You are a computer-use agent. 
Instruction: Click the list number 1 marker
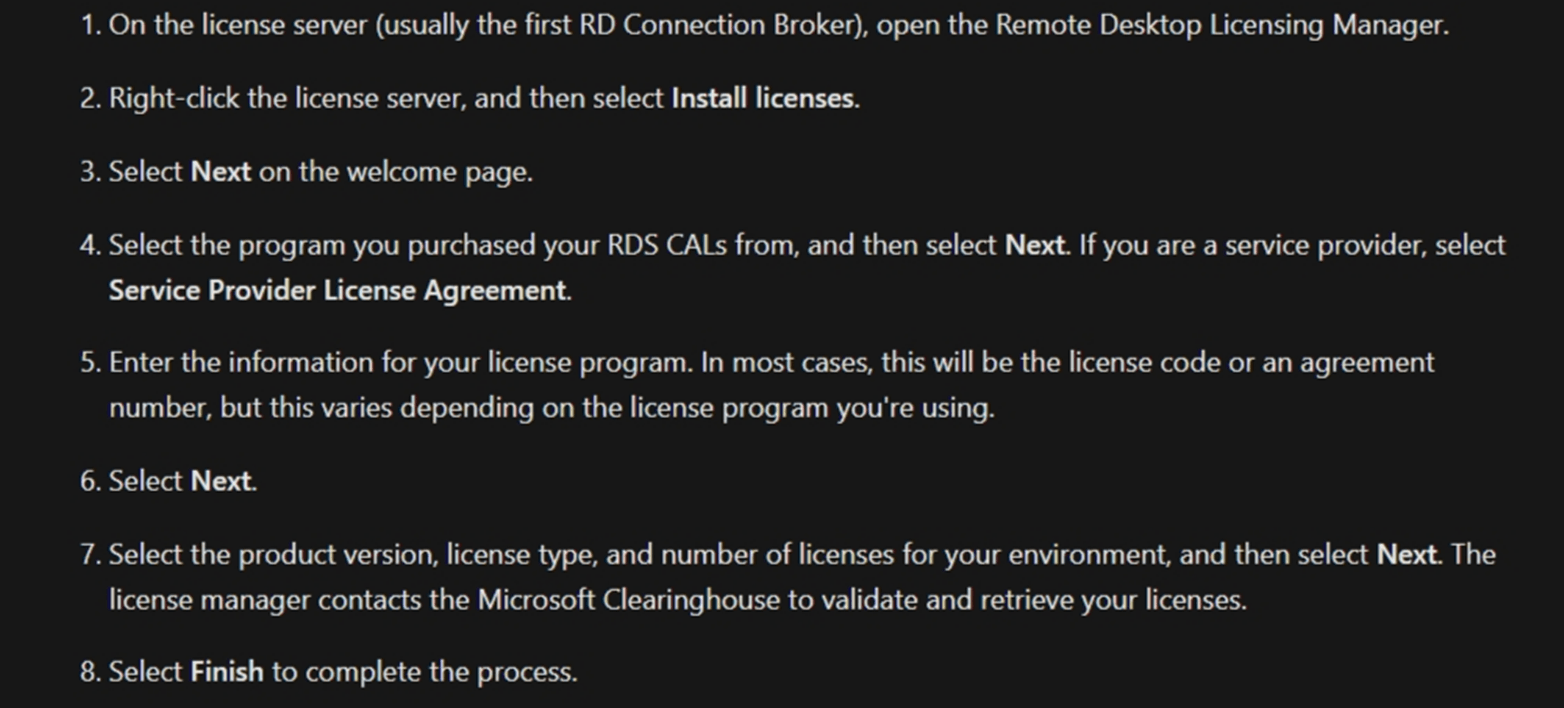(x=91, y=25)
